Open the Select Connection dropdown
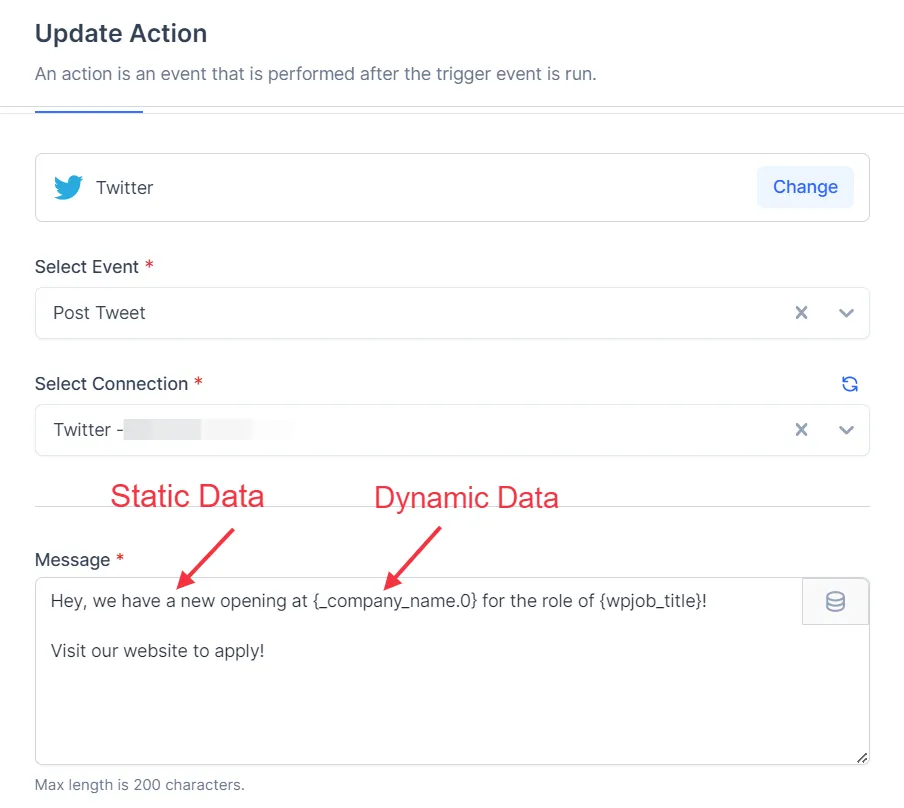 pyautogui.click(x=846, y=430)
